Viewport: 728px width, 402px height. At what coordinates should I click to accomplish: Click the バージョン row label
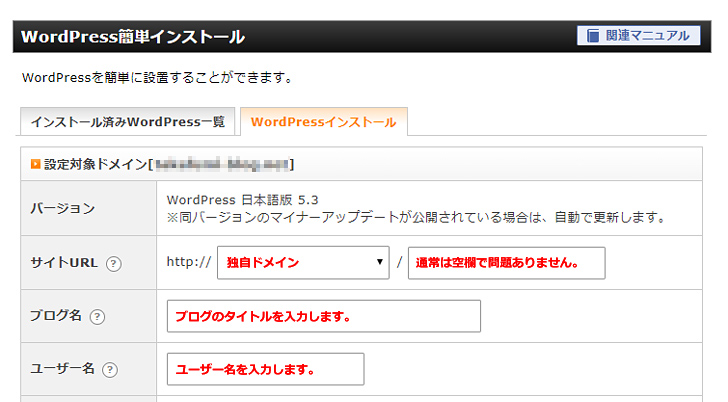point(63,208)
